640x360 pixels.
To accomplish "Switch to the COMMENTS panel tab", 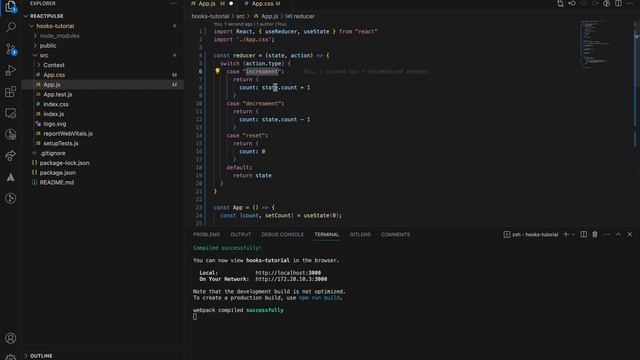I will click(396, 234).
